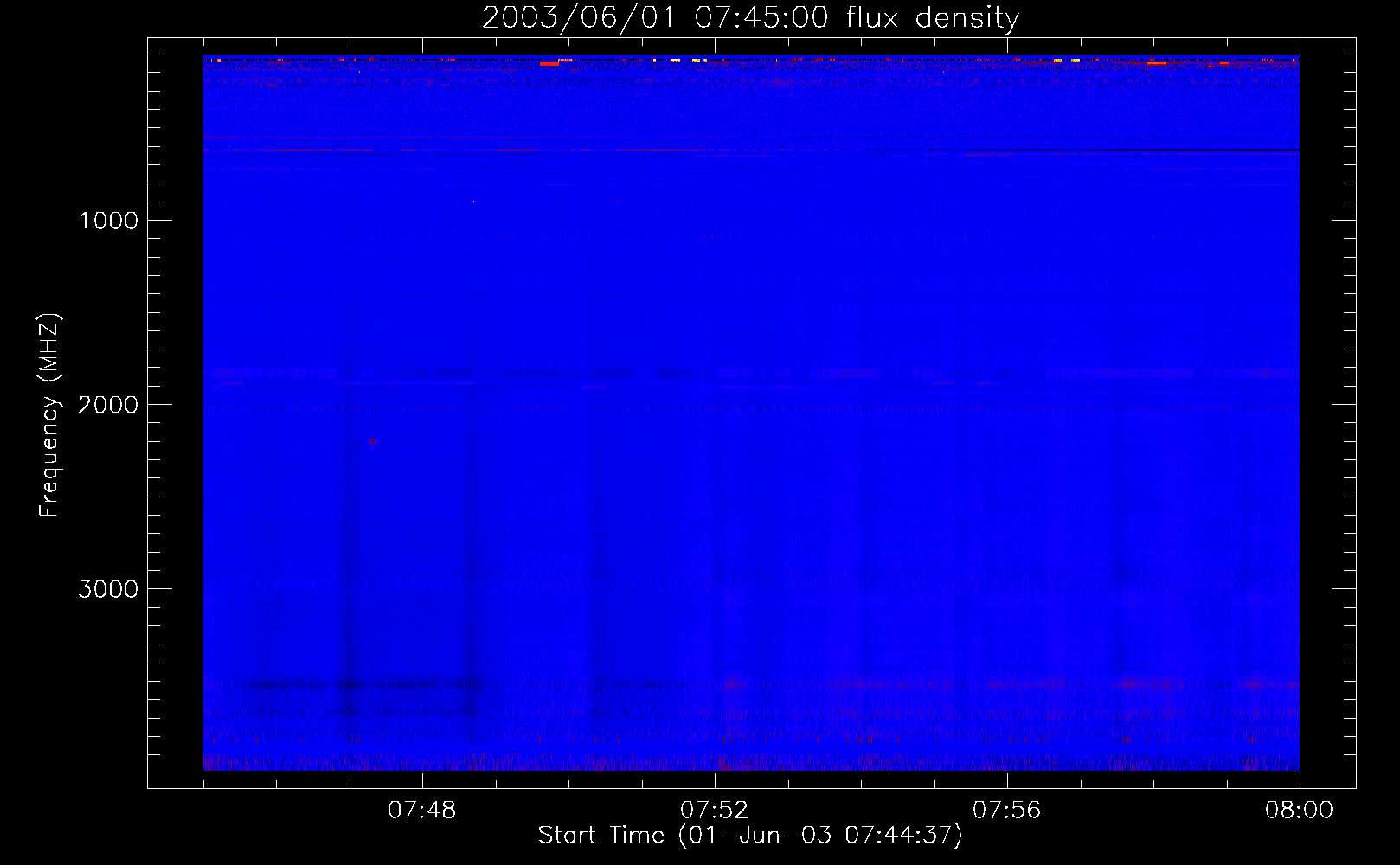Image resolution: width=1400 pixels, height=865 pixels.
Task: Select the 'Frequency (MHZ)' axis label
Action: [x=49, y=415]
